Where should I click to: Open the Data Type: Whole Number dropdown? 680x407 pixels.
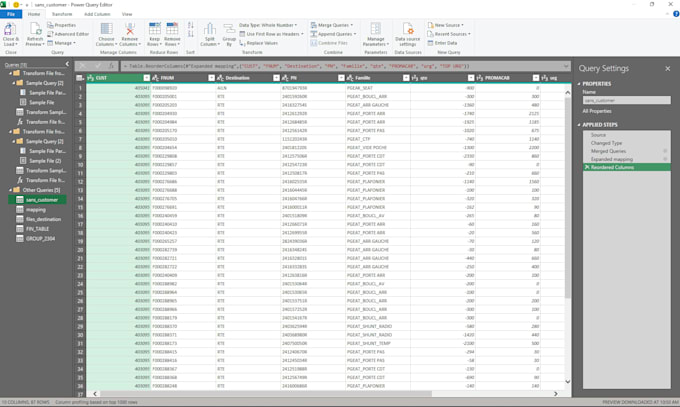268,25
